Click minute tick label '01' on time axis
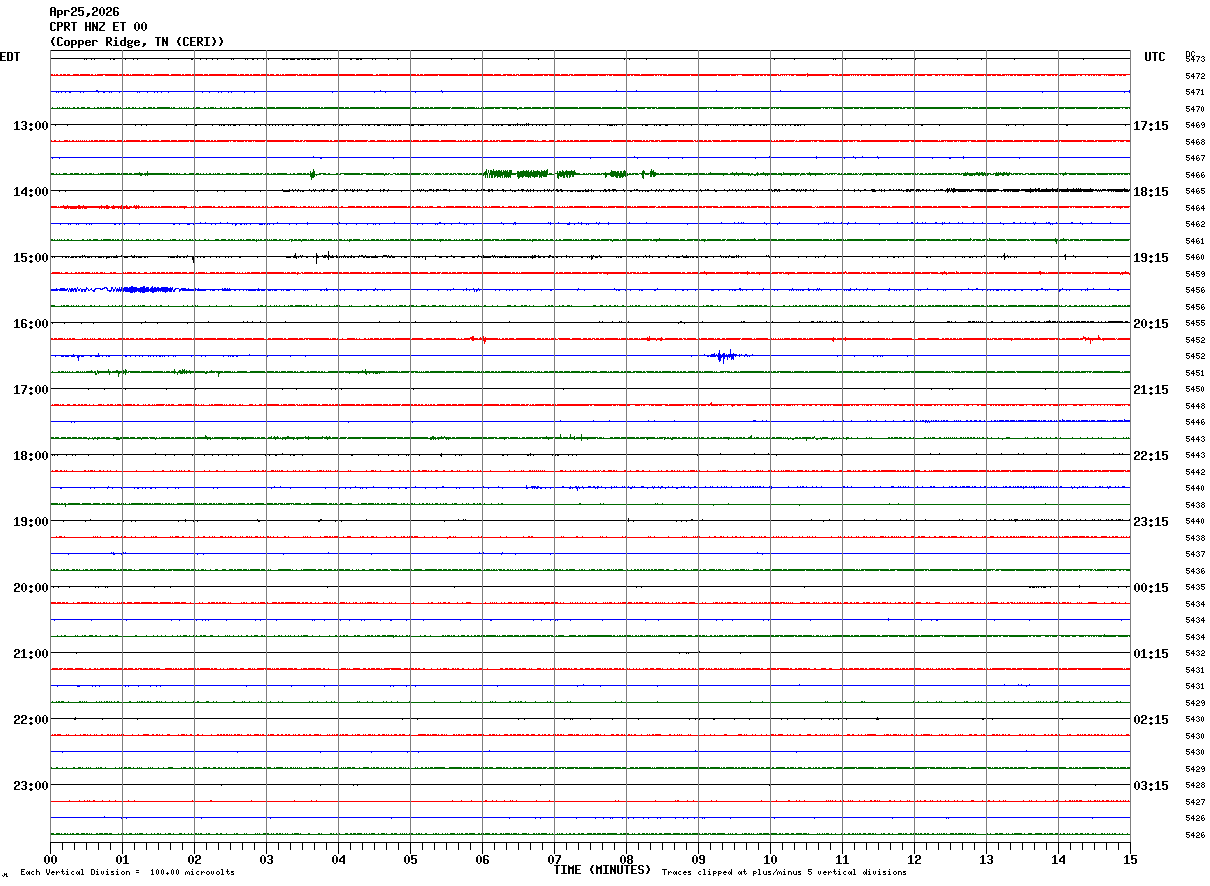This screenshot has height=886, width=1210. pos(122,860)
